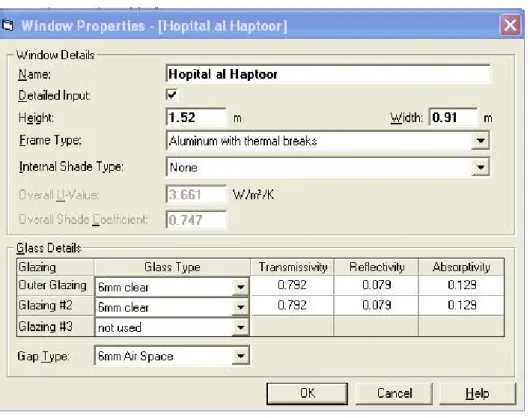Click the Window Properties title bar icon
The image size is (530, 418).
[8, 25]
